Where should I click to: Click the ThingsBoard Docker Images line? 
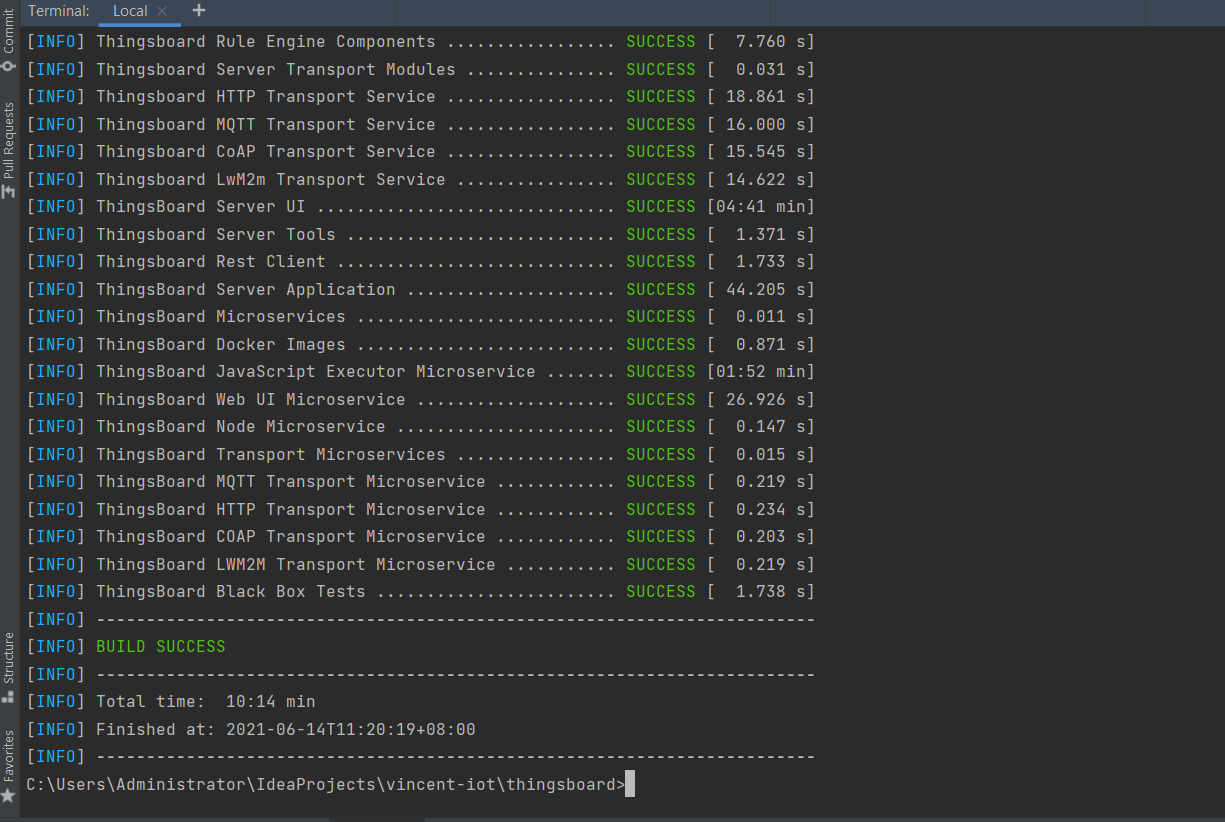[421, 345]
